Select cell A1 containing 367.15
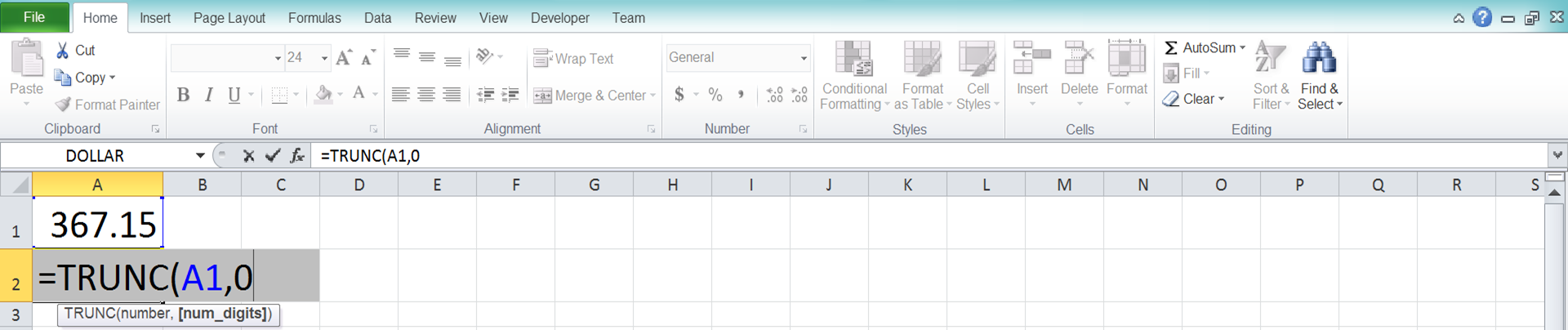The image size is (1568, 330). point(97,222)
